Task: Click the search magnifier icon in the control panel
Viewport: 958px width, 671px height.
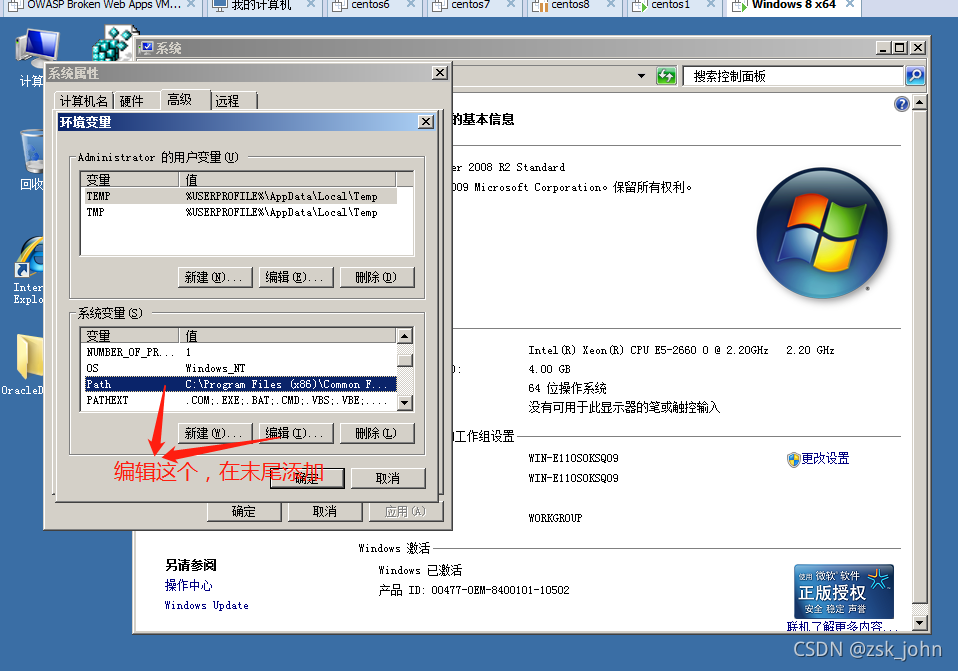Action: (x=915, y=76)
